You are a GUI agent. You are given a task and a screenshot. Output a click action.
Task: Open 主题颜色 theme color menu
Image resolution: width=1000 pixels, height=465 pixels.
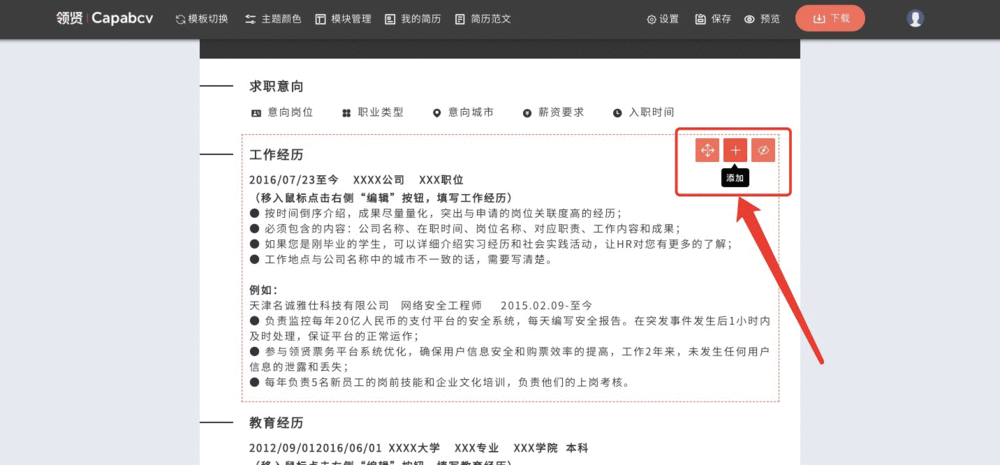(273, 19)
